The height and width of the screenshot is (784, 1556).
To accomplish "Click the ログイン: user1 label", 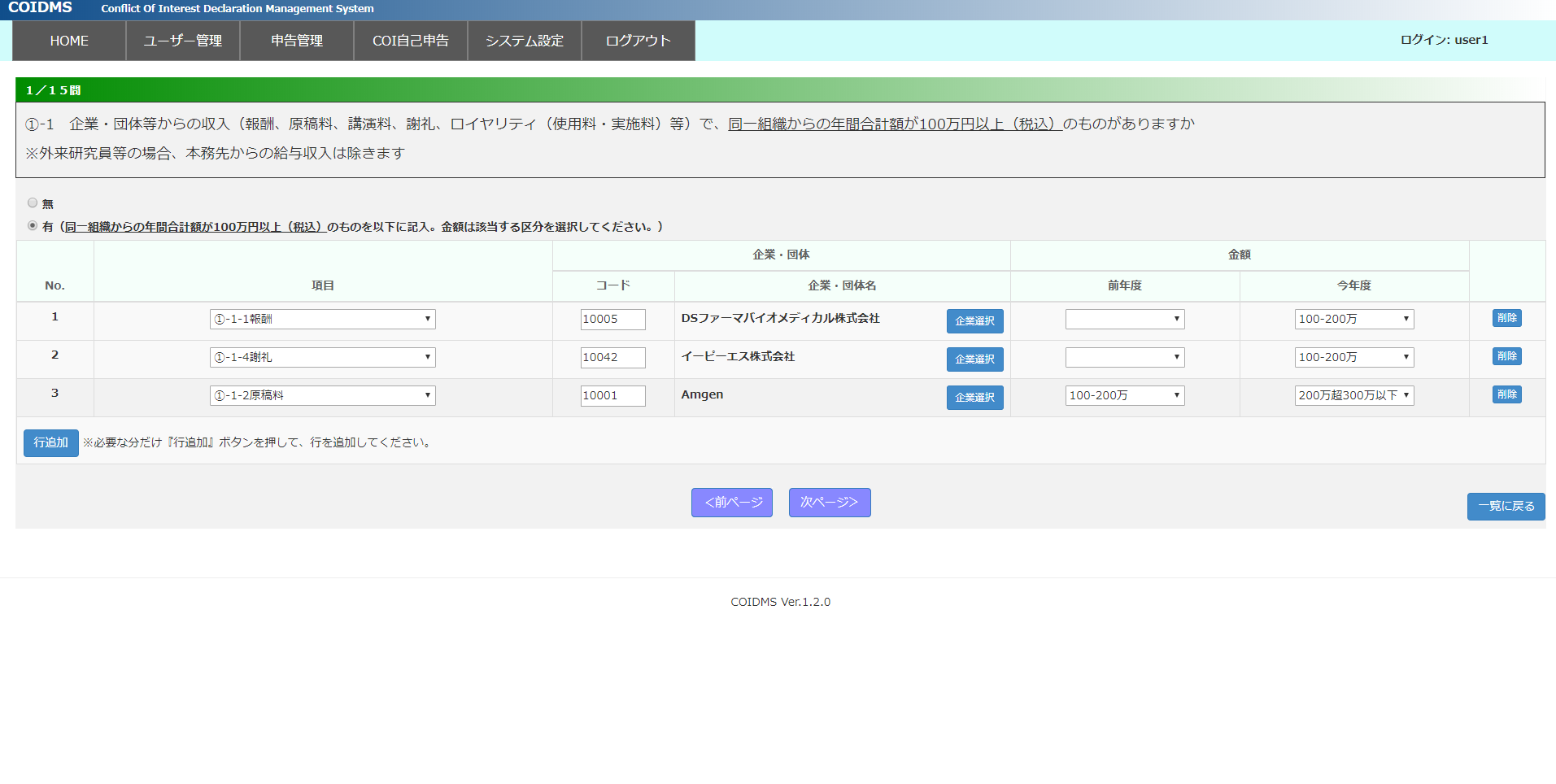I will (1444, 40).
